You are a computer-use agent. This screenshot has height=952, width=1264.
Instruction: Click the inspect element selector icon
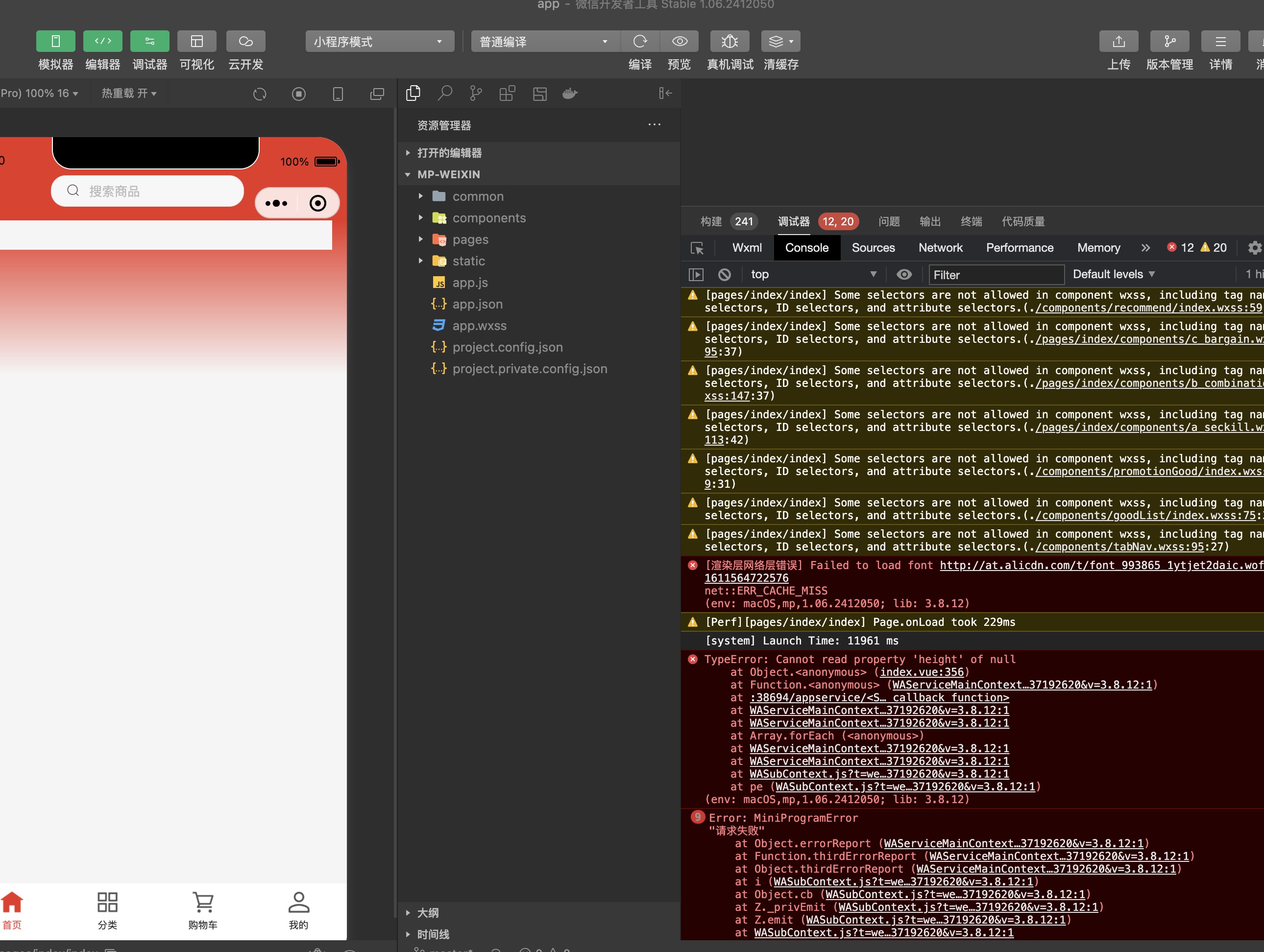click(697, 248)
